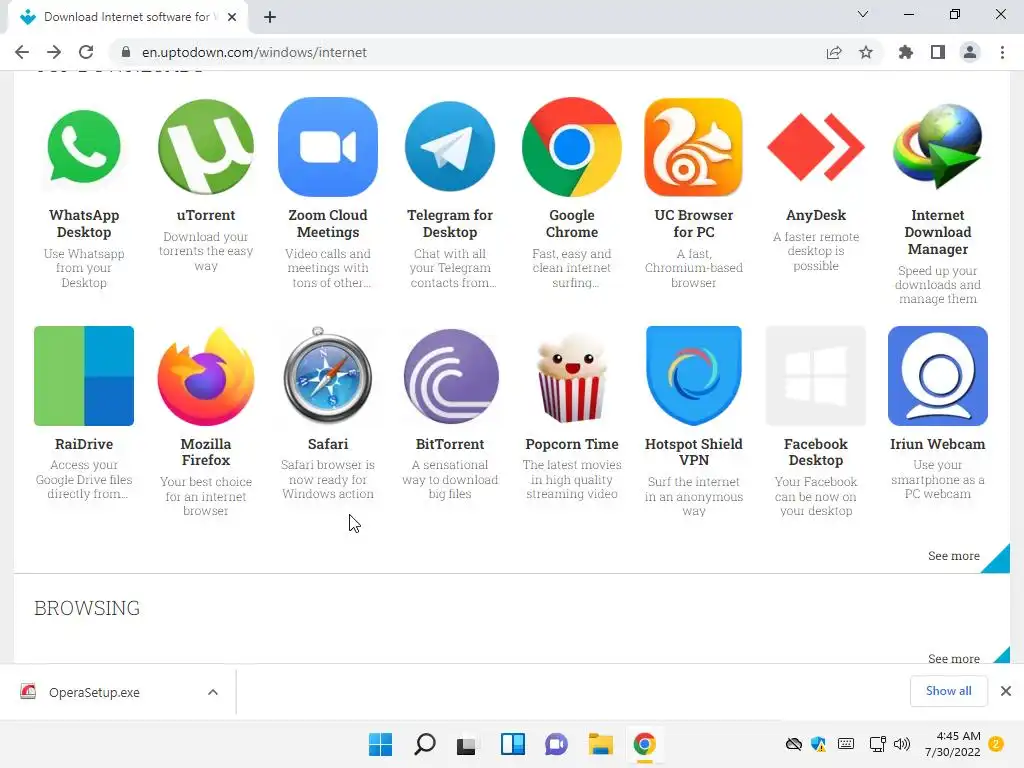The height and width of the screenshot is (768, 1024).
Task: Open the notifications badge showing 2
Action: point(996,744)
